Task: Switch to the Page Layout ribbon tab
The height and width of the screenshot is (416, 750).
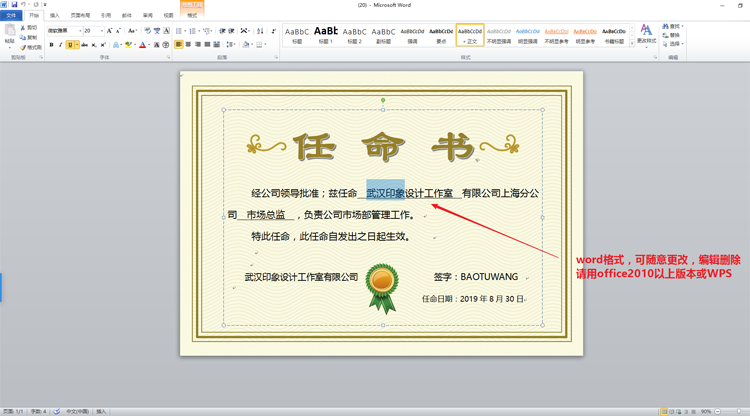Action: 80,16
